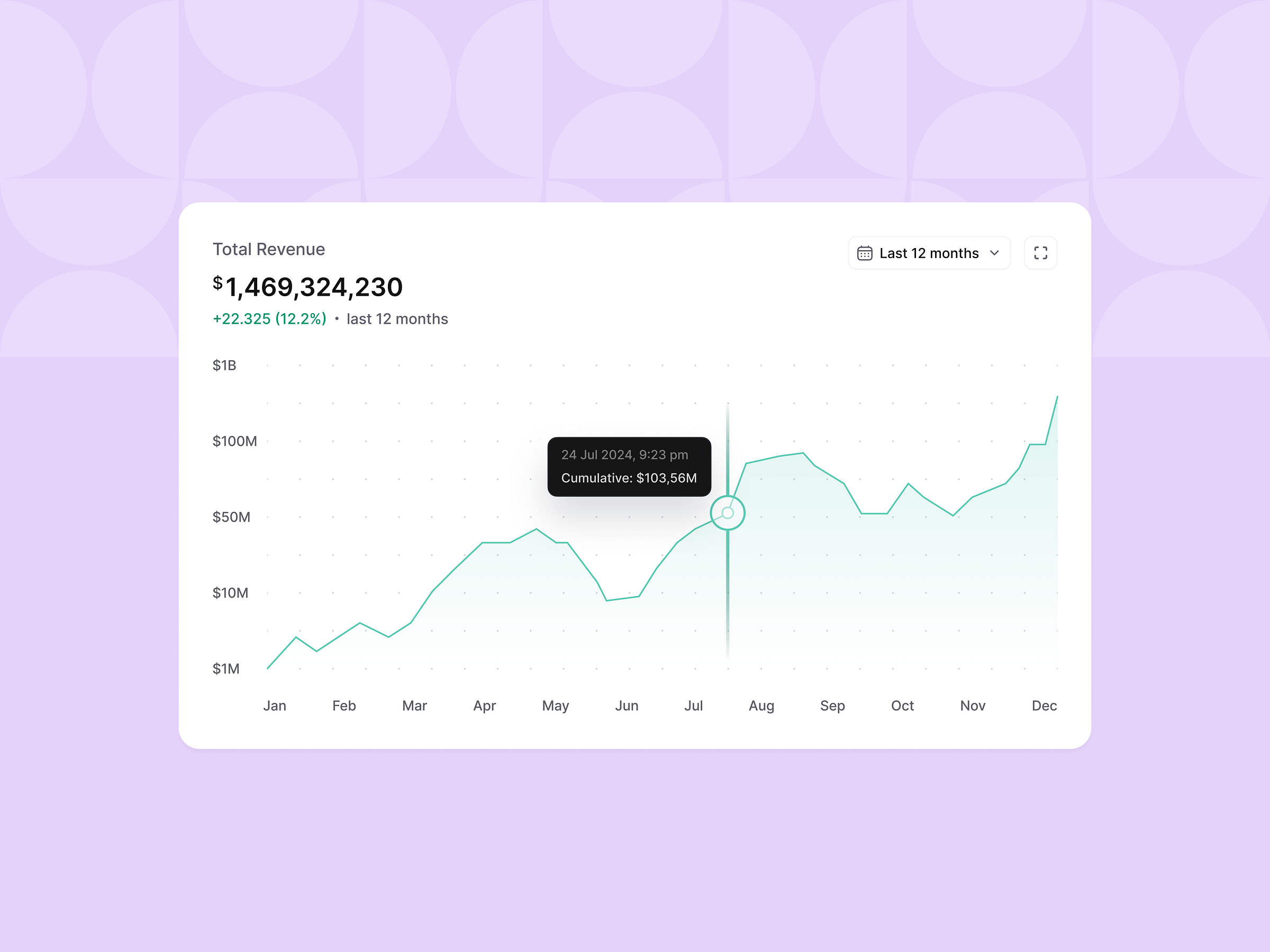Viewport: 1270px width, 952px height.
Task: Click the Total Revenue heading
Action: click(x=268, y=249)
